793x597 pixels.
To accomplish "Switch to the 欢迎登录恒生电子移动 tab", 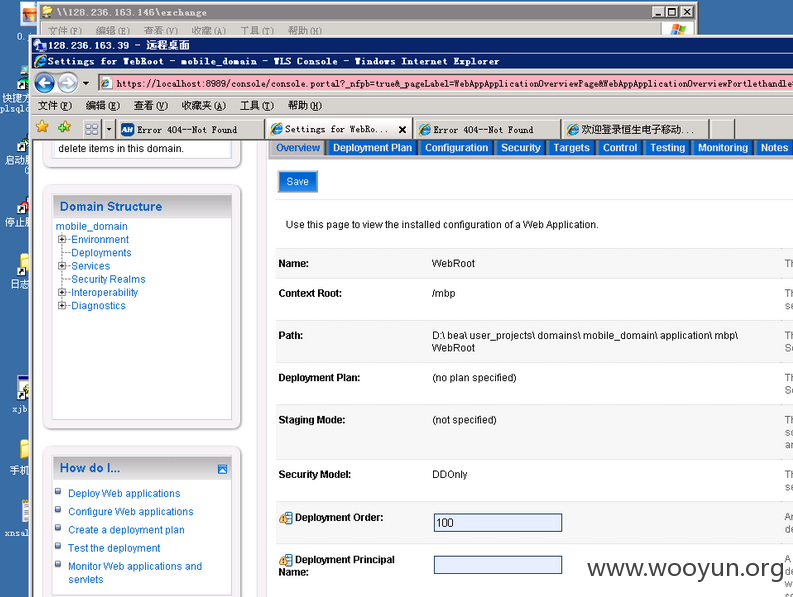I will click(x=635, y=130).
